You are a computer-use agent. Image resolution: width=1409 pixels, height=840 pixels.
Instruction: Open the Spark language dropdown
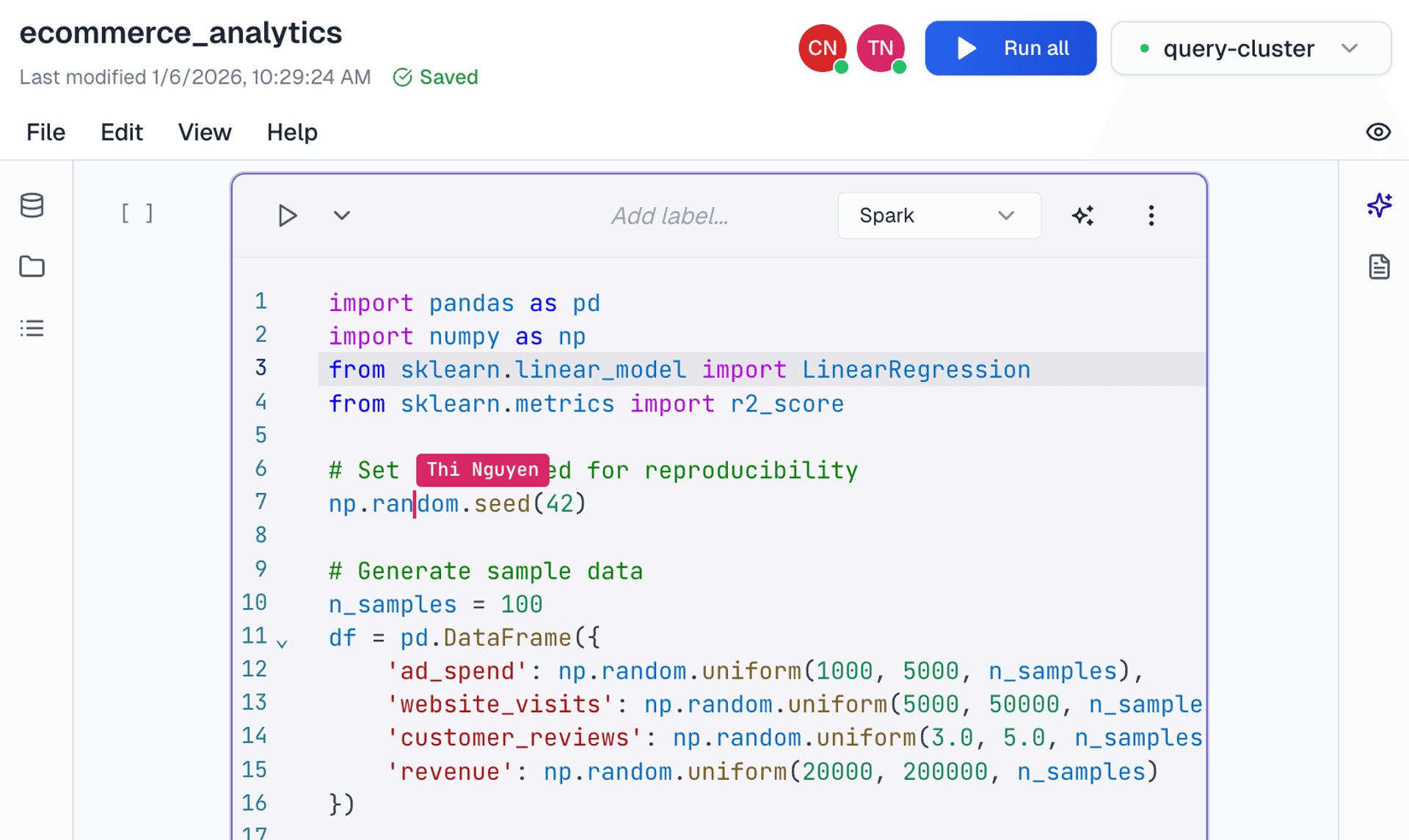click(939, 215)
